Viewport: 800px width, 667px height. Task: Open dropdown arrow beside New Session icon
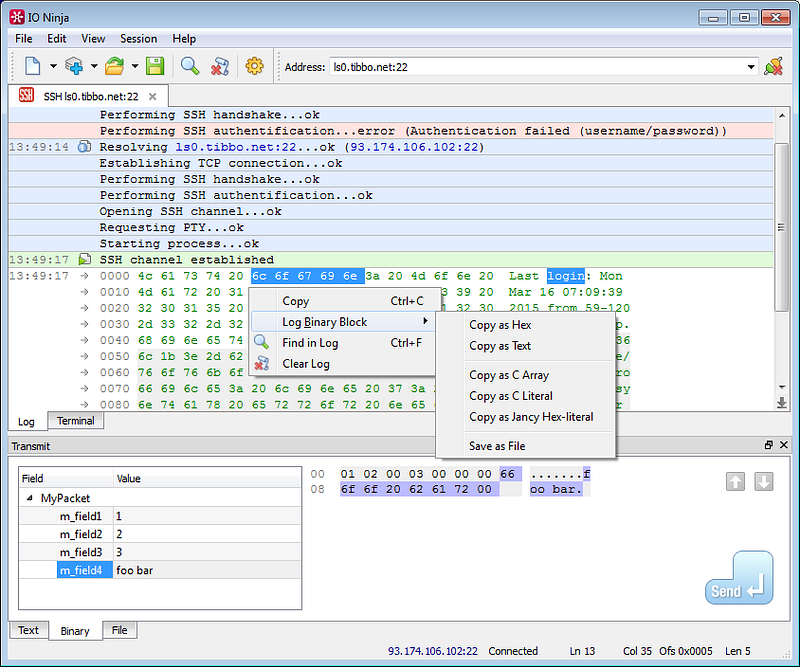coord(53,67)
